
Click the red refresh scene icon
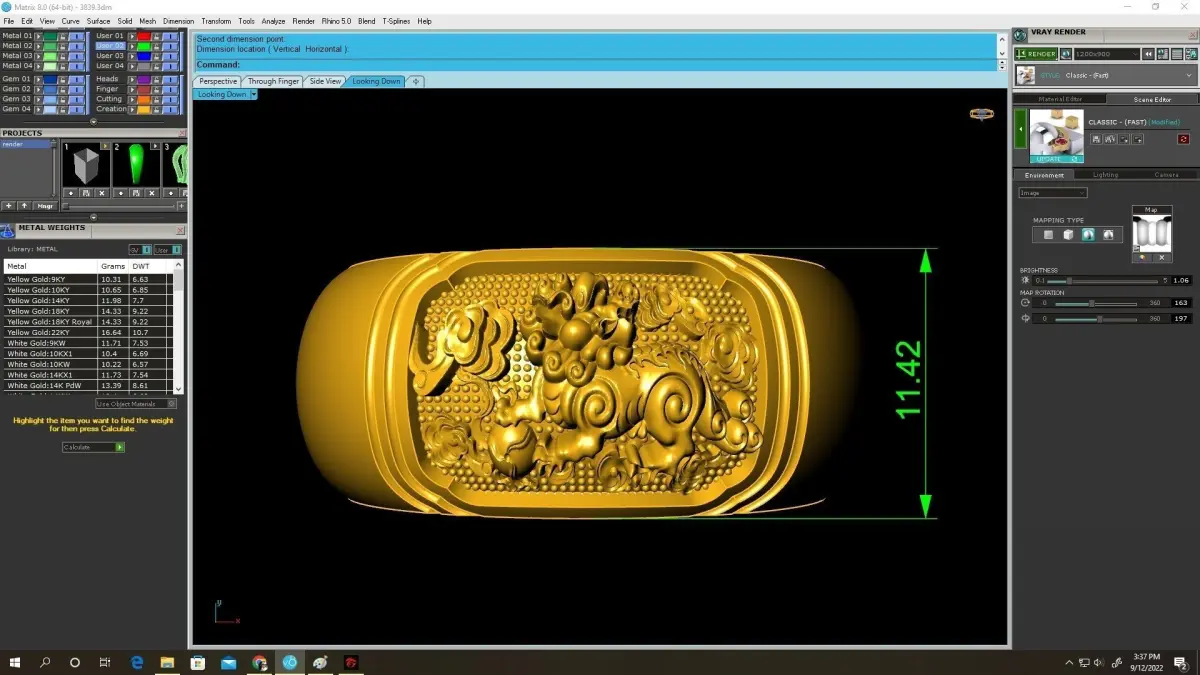pos(1184,139)
